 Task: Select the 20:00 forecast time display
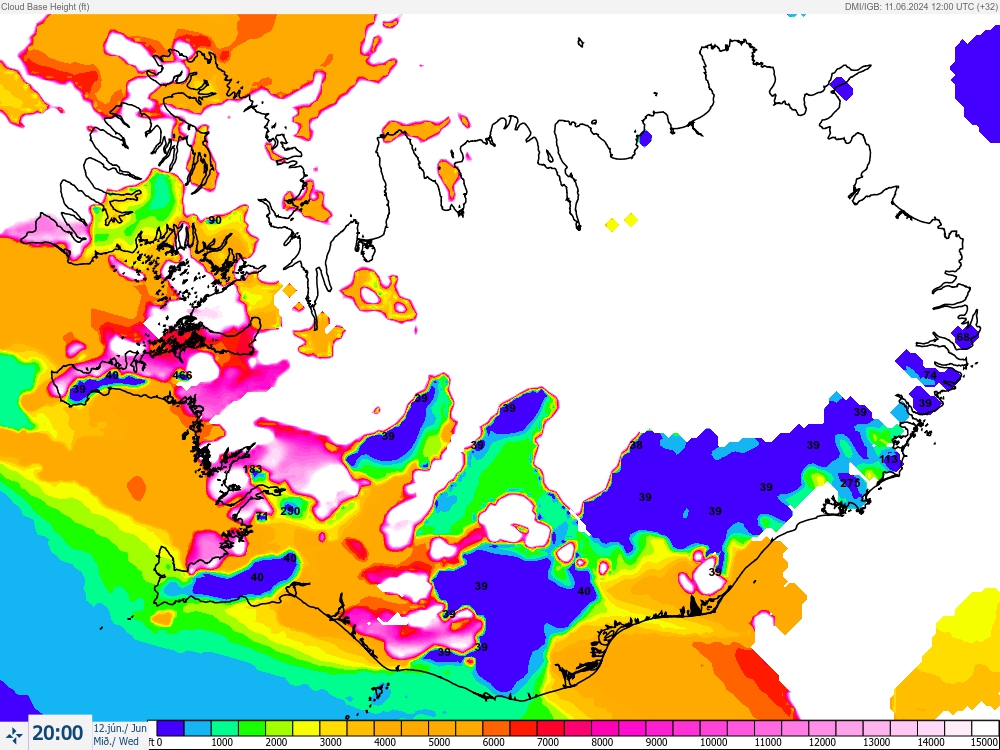click(x=57, y=733)
